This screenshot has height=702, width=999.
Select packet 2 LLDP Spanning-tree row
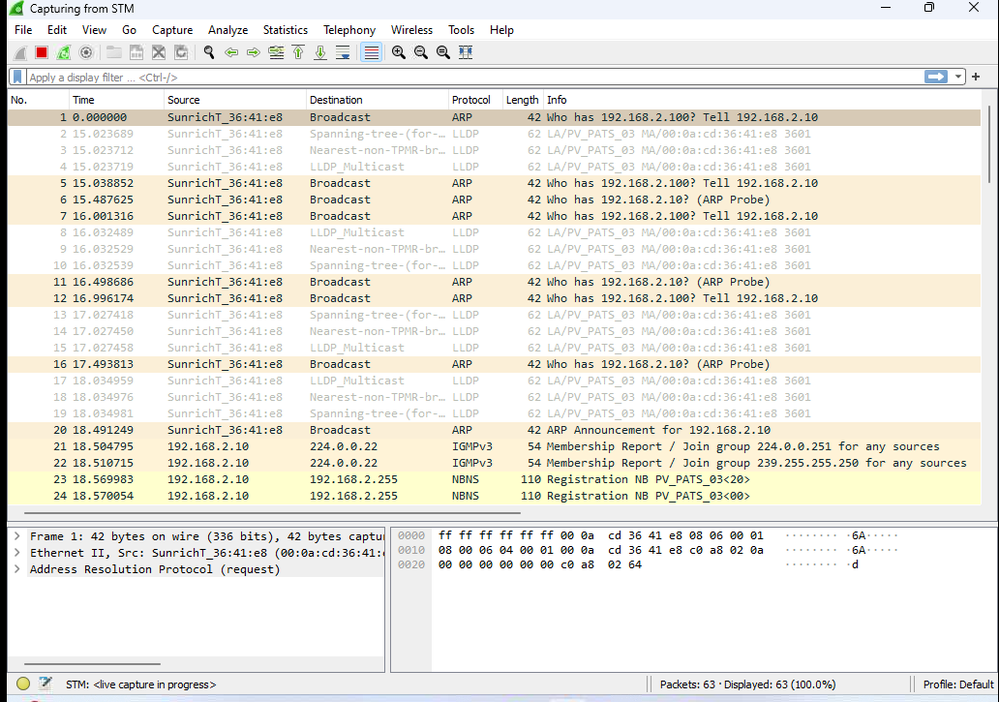(x=494, y=134)
